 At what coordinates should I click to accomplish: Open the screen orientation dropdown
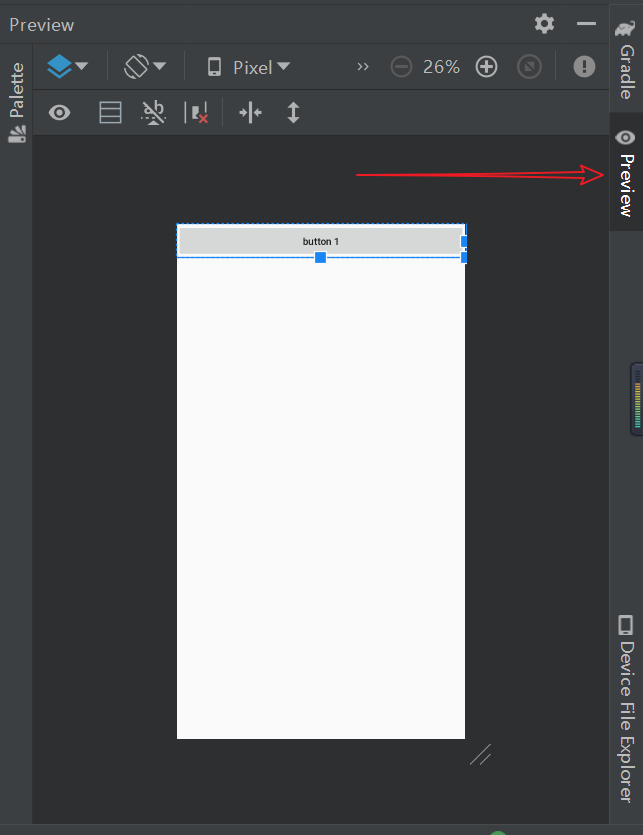pyautogui.click(x=145, y=67)
